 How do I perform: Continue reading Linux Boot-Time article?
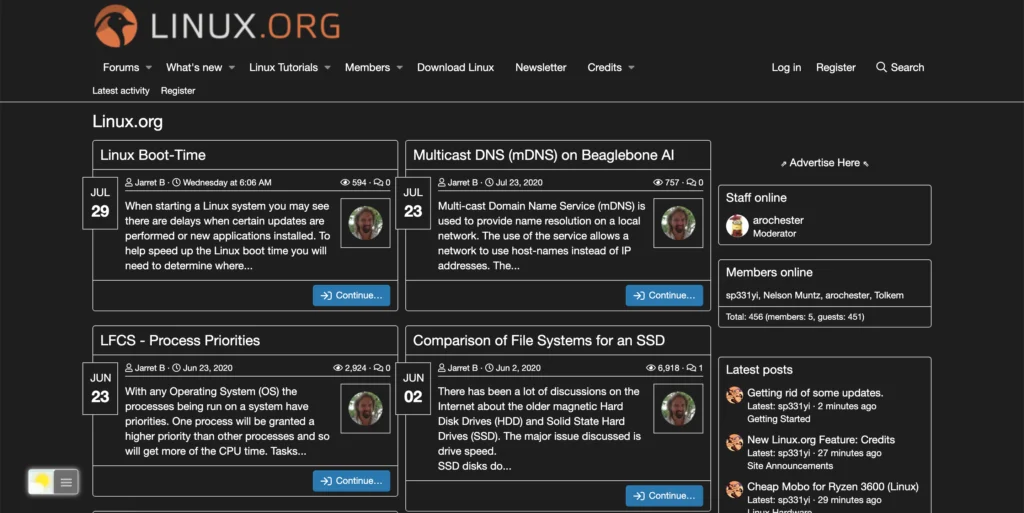(351, 296)
